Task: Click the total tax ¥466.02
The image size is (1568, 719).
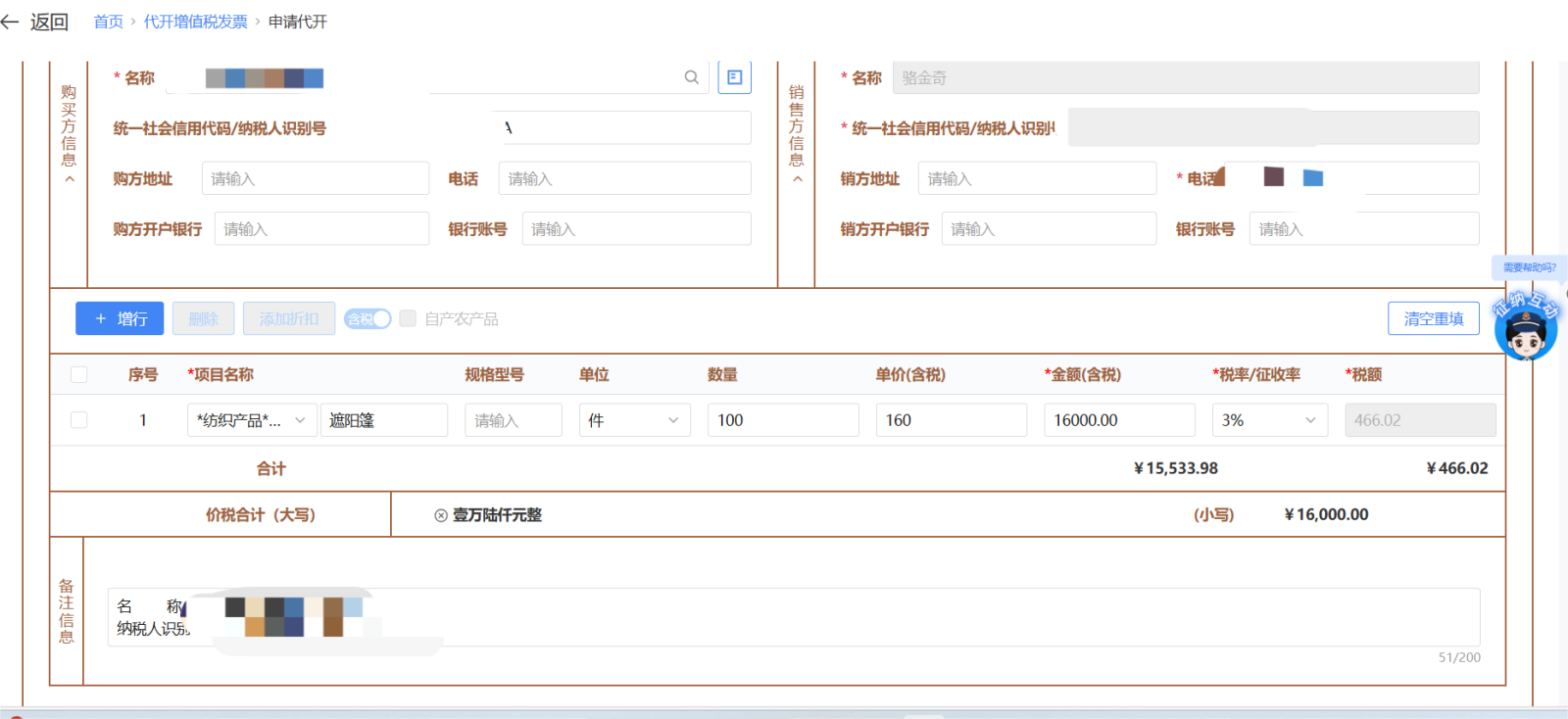Action: coord(1457,468)
